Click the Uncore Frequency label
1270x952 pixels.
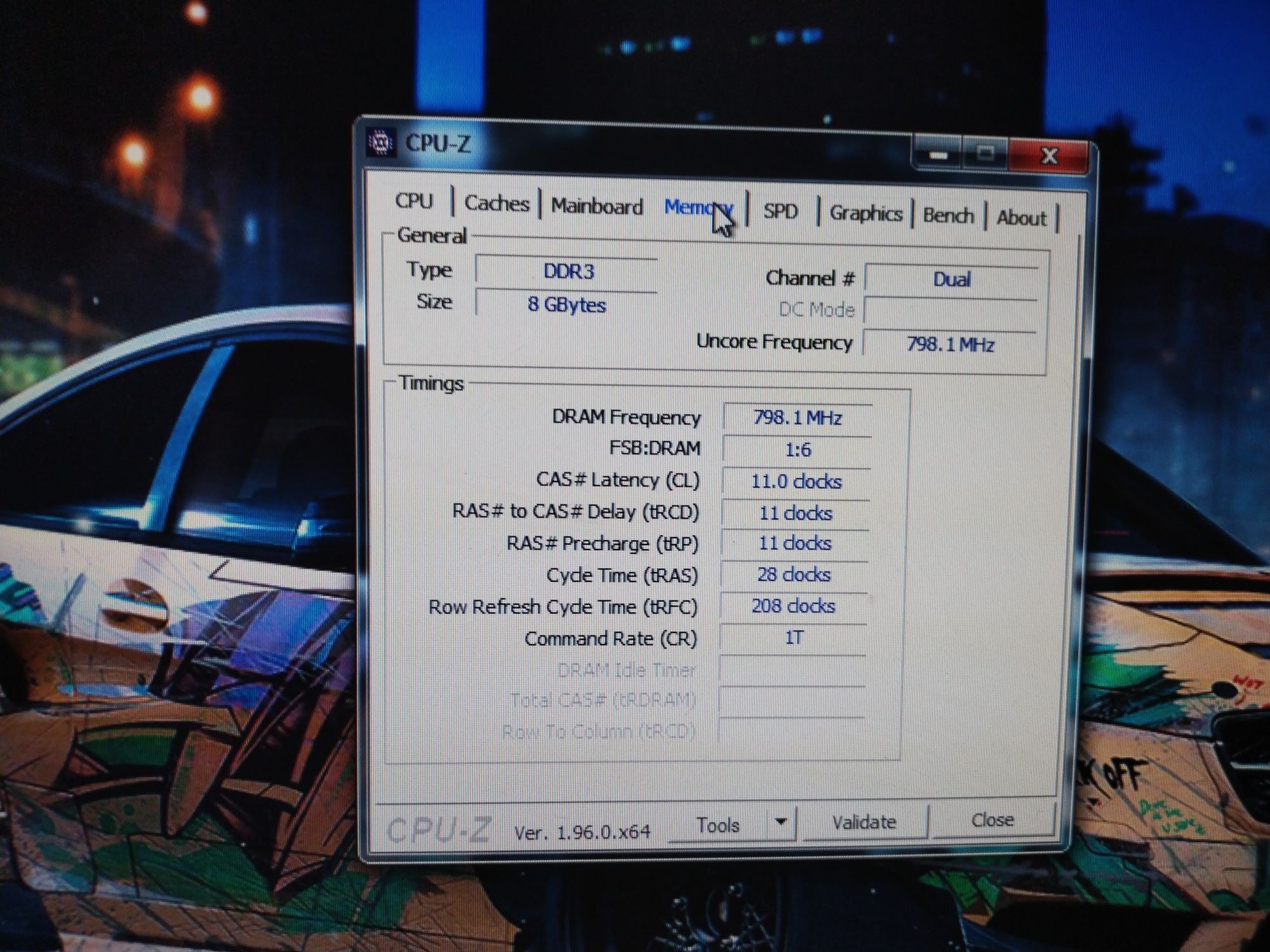point(774,342)
